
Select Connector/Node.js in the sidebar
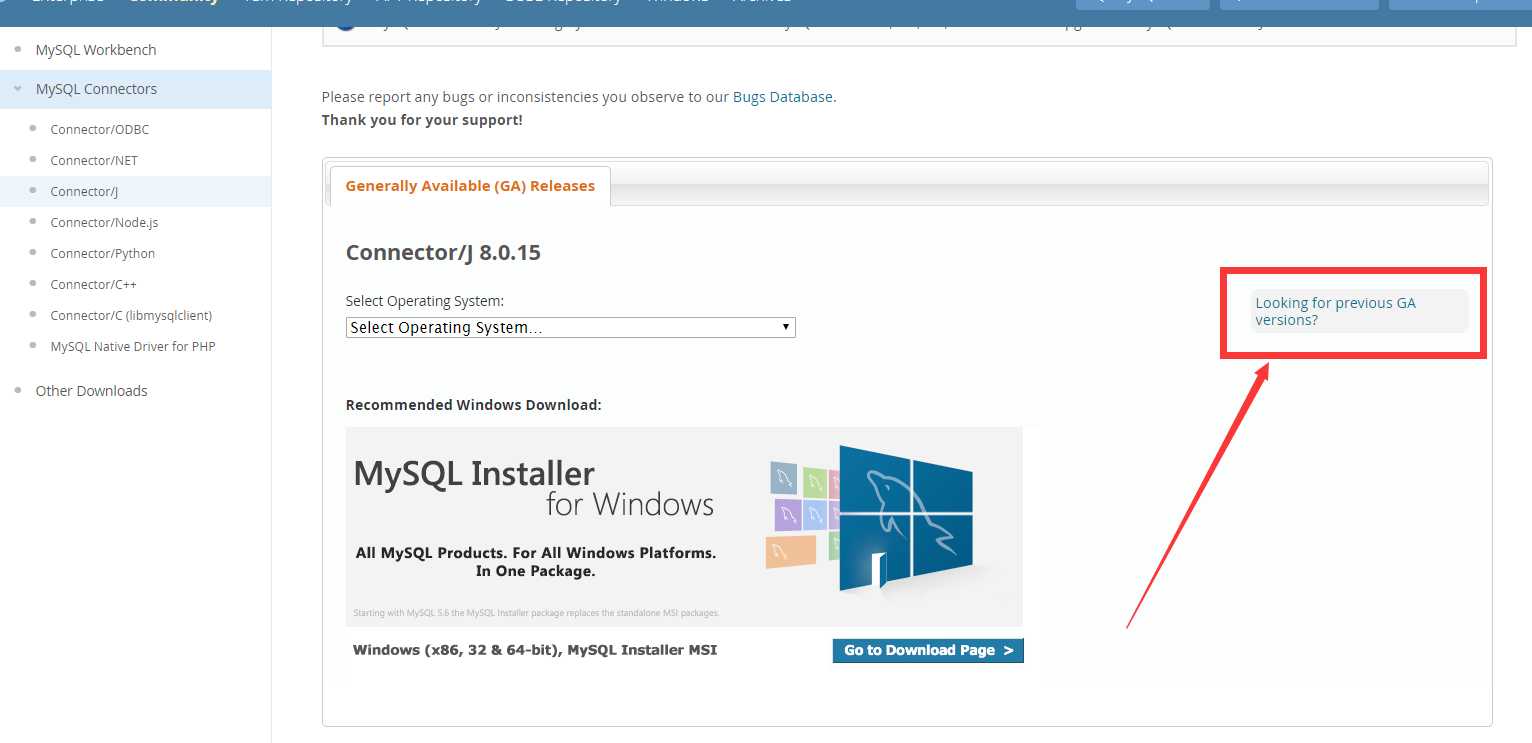tap(104, 222)
